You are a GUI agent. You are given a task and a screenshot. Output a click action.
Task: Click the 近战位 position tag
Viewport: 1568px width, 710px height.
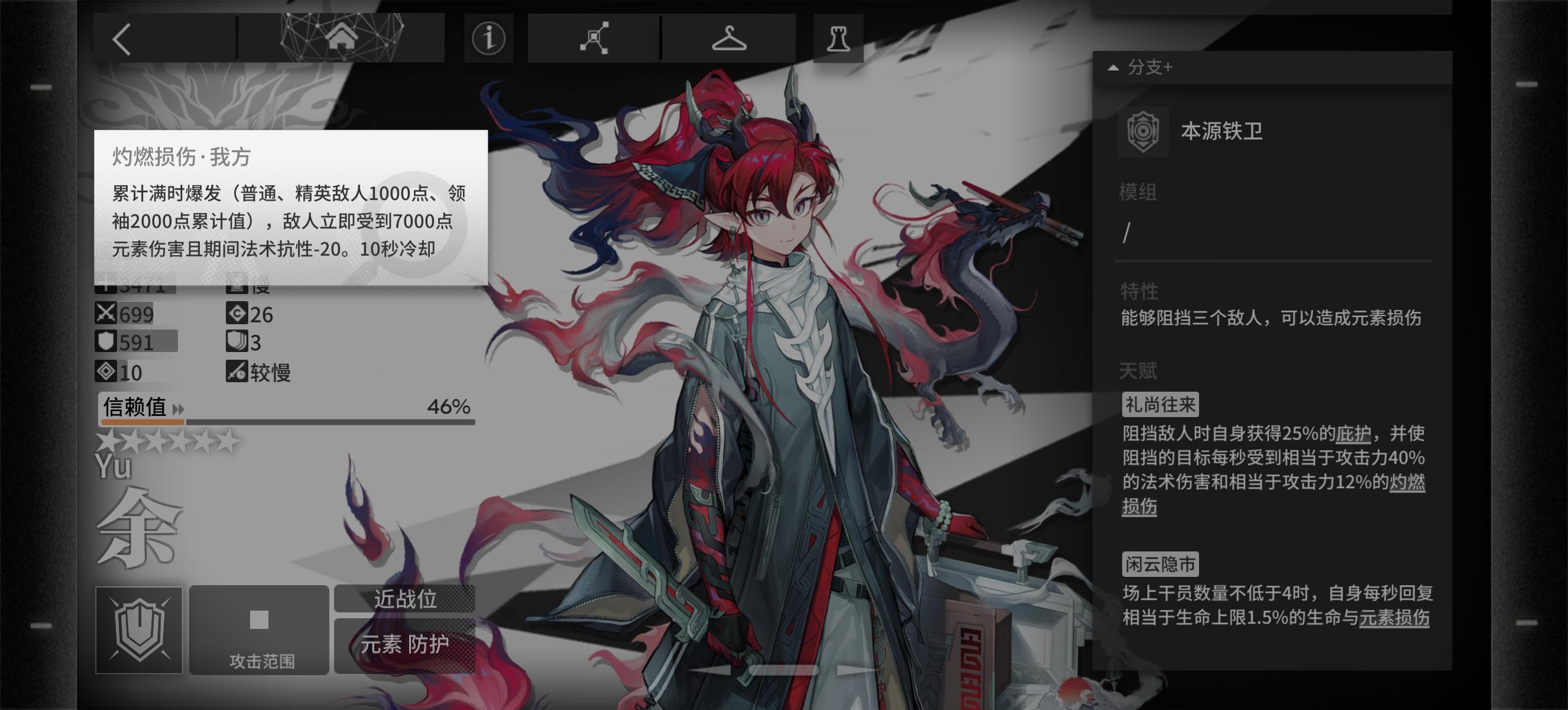point(405,599)
